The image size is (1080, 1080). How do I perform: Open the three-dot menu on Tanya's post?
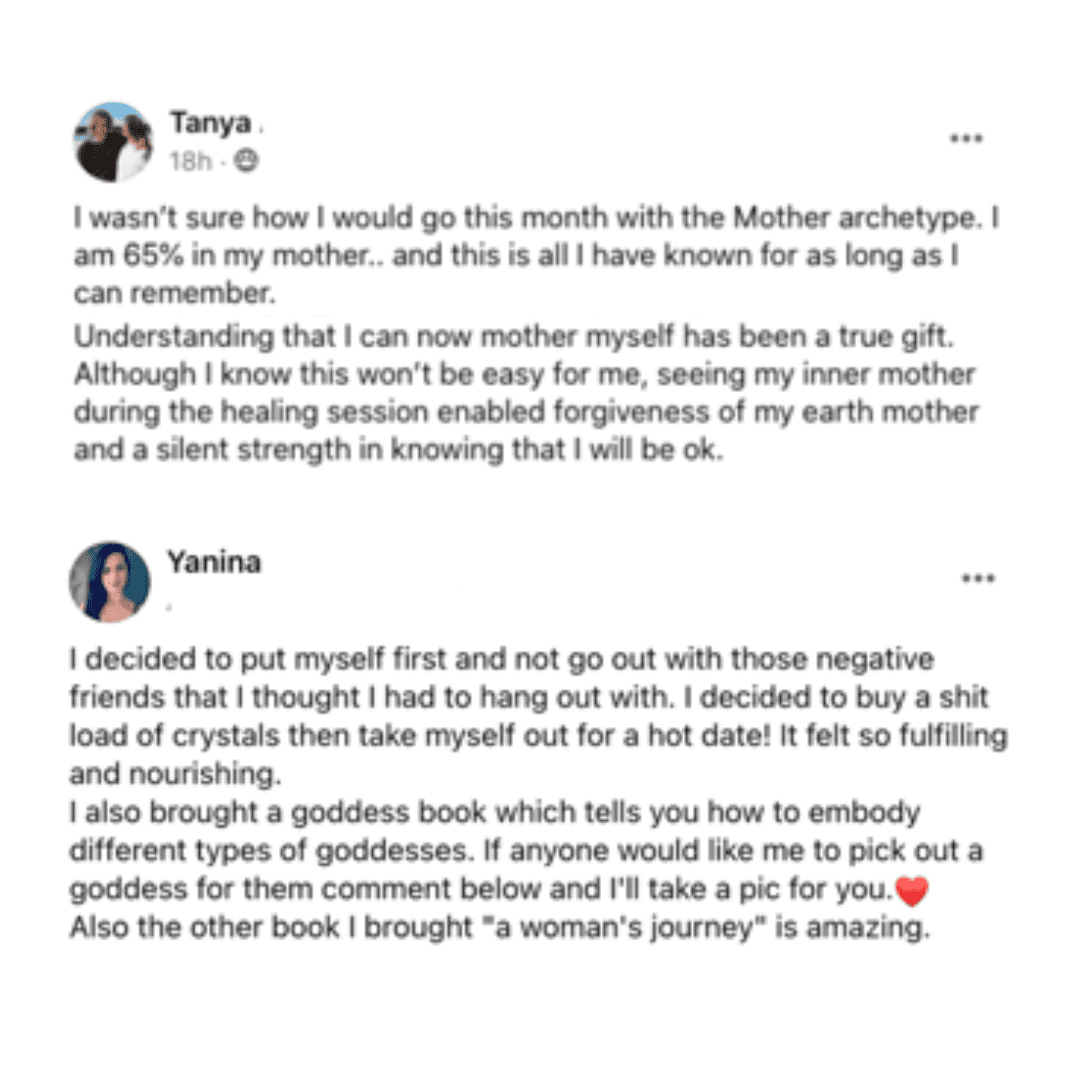coord(966,138)
